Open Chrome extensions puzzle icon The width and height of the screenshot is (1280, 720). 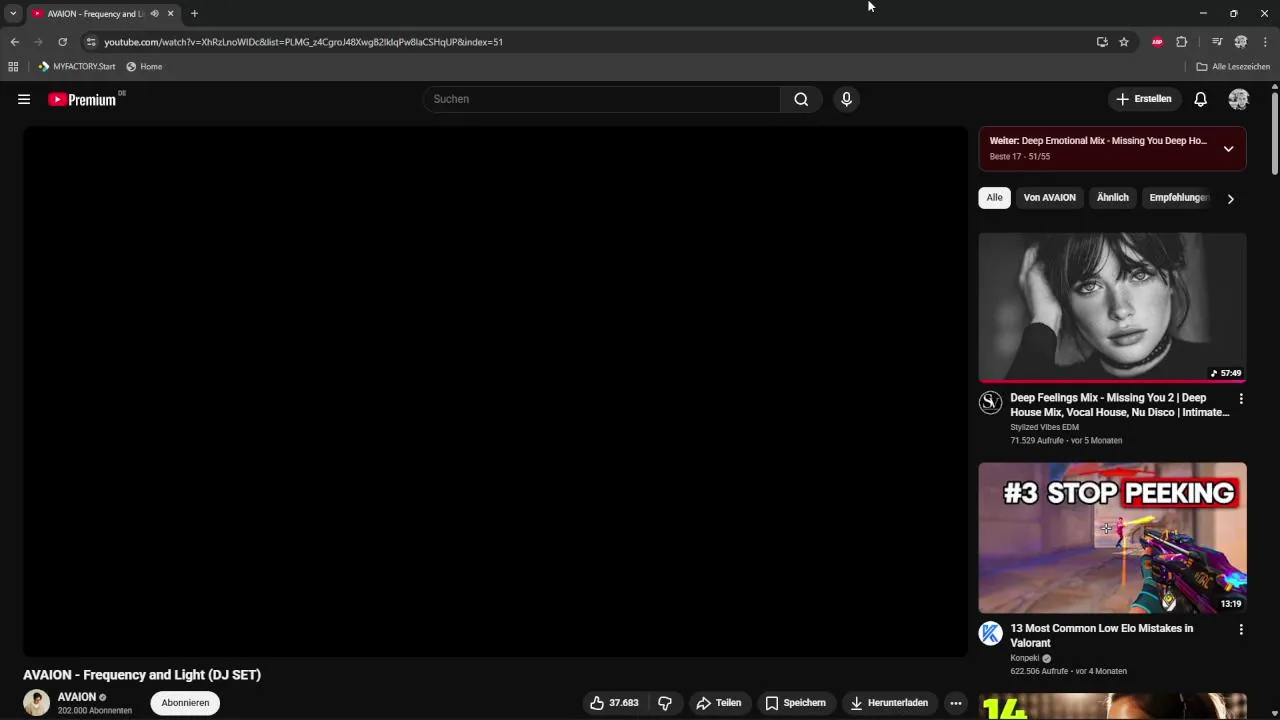(x=1182, y=42)
